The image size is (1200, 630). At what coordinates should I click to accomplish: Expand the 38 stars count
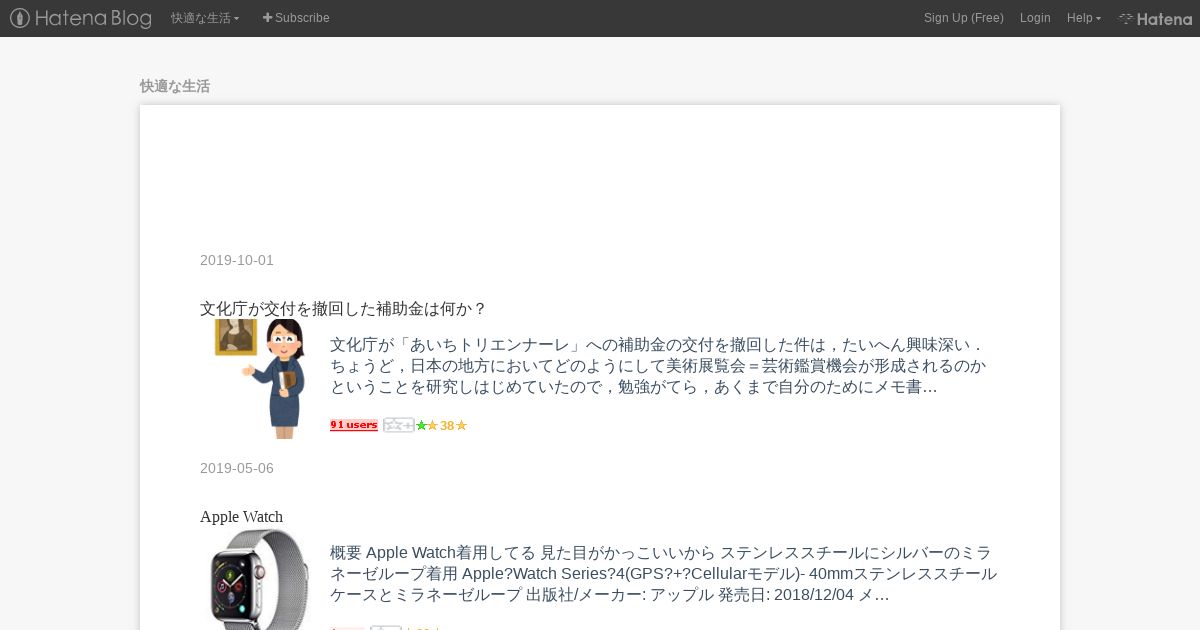(447, 425)
